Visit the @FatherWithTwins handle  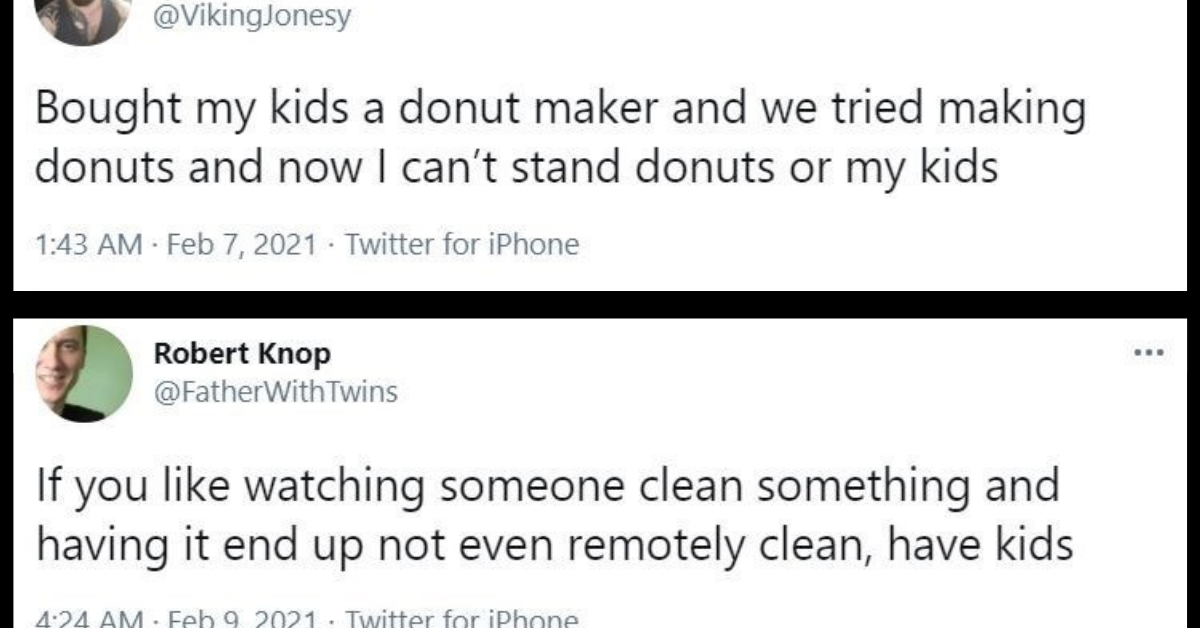click(x=275, y=392)
